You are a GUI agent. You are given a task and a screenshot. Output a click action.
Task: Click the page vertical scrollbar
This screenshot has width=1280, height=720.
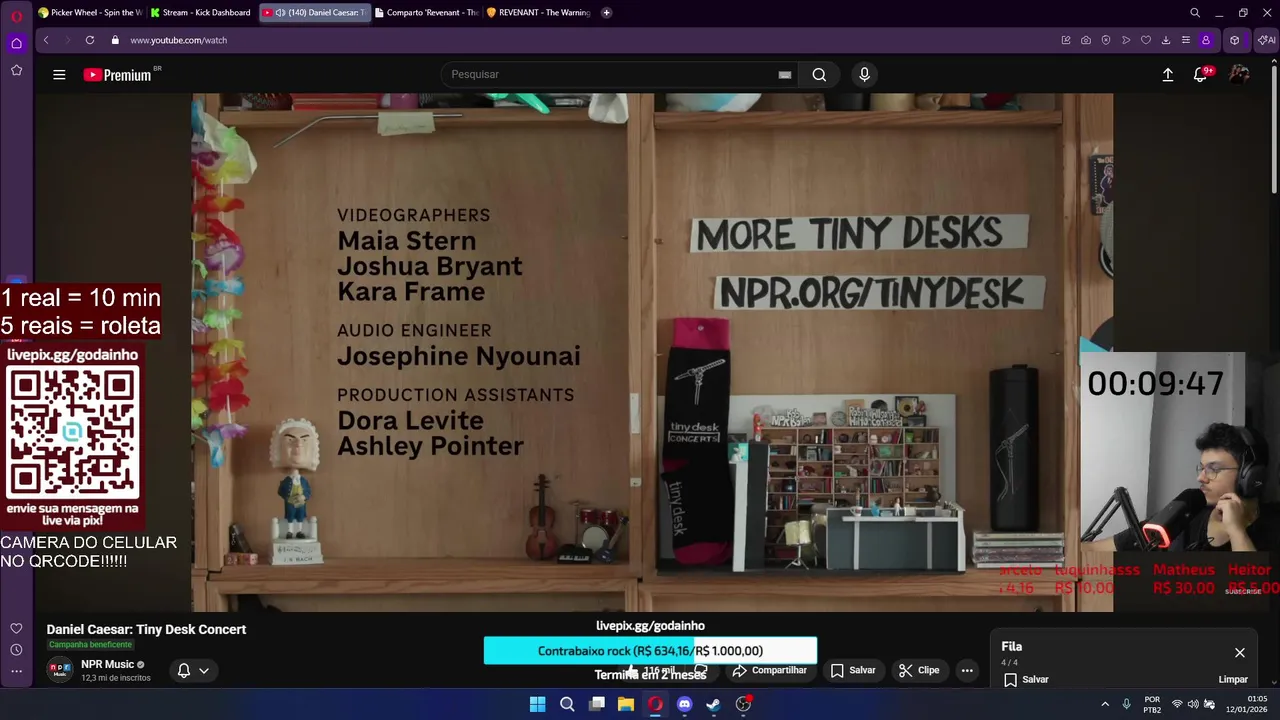(1274, 128)
